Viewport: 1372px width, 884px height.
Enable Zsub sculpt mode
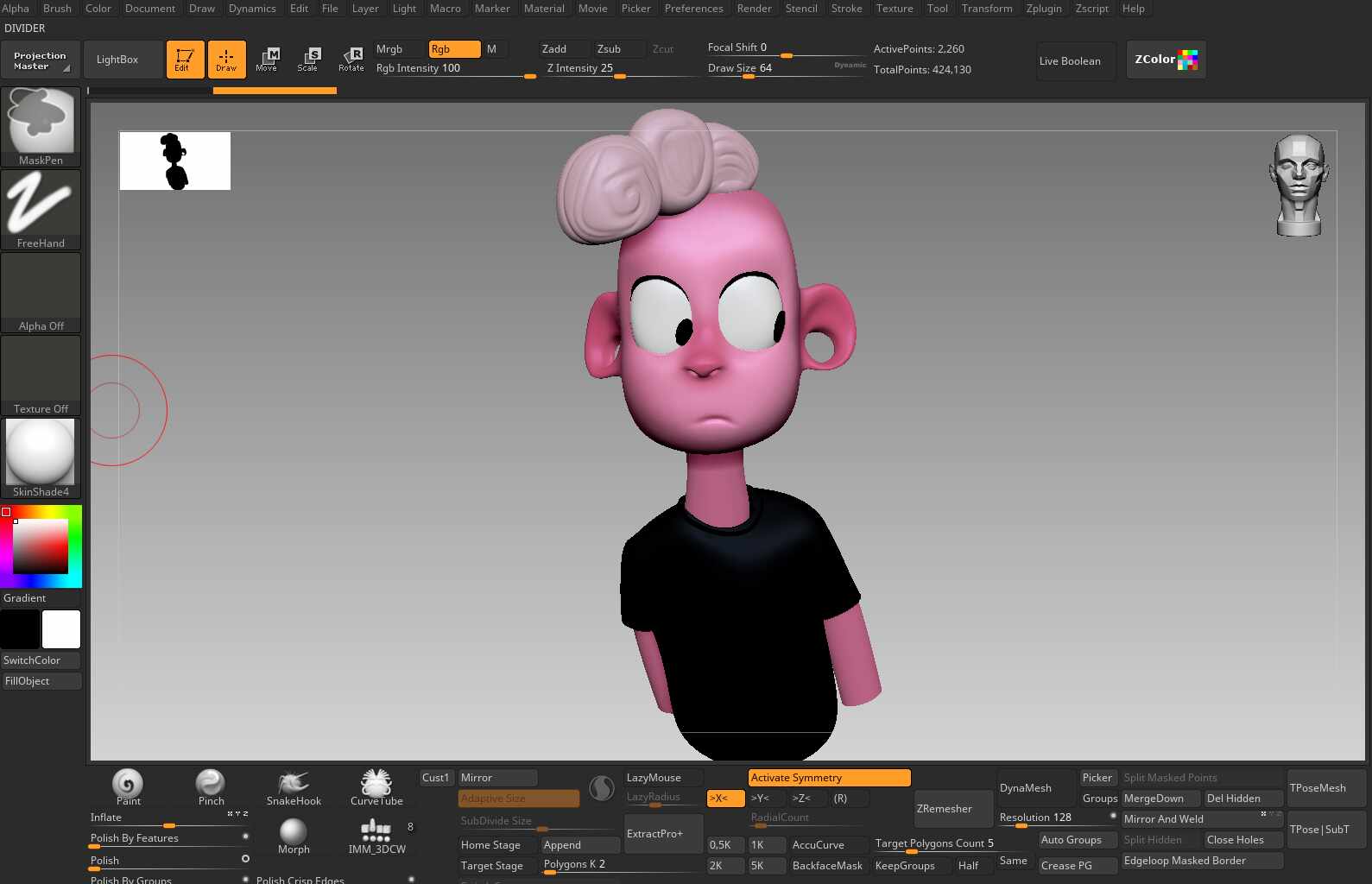[617, 49]
